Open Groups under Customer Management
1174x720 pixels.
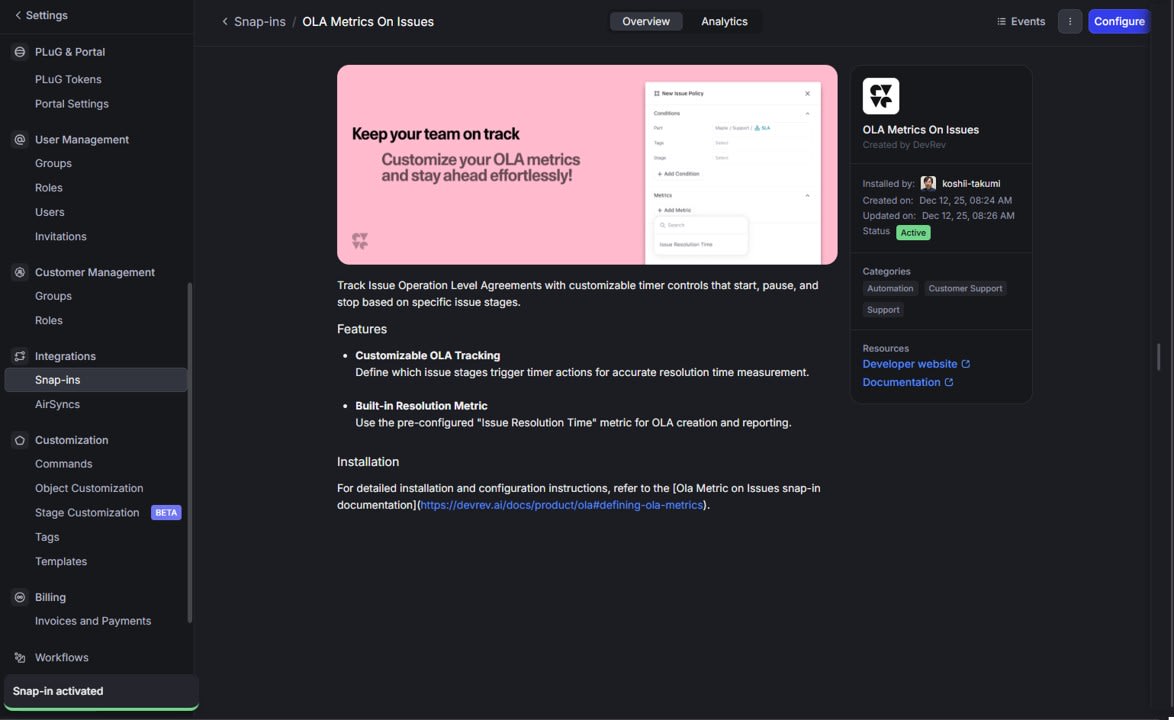point(53,296)
